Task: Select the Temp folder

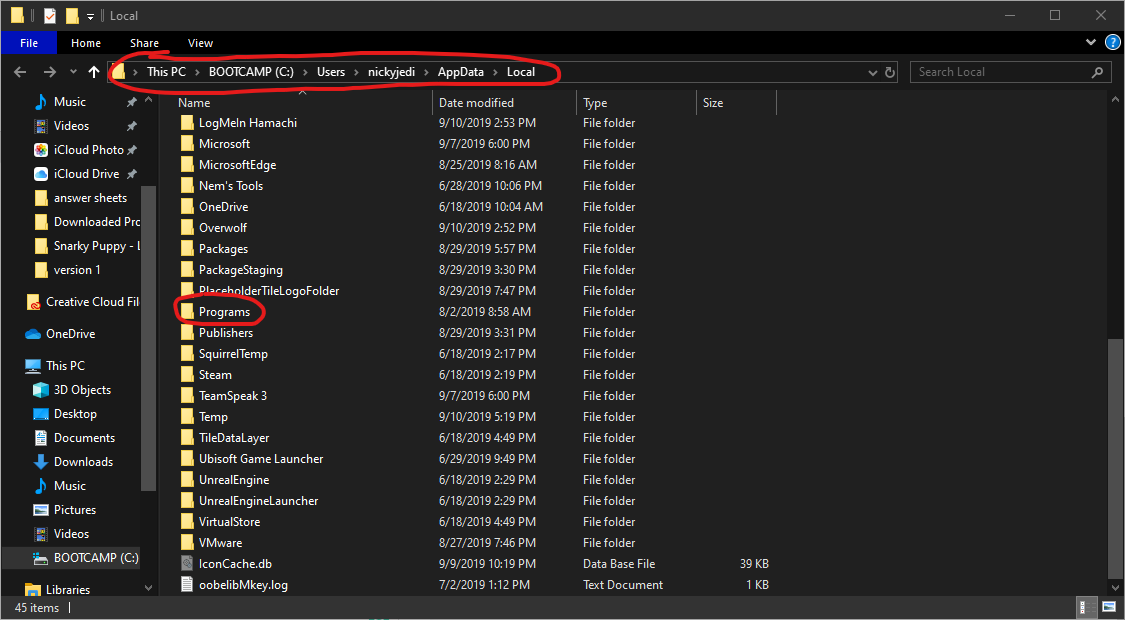Action: pos(213,416)
